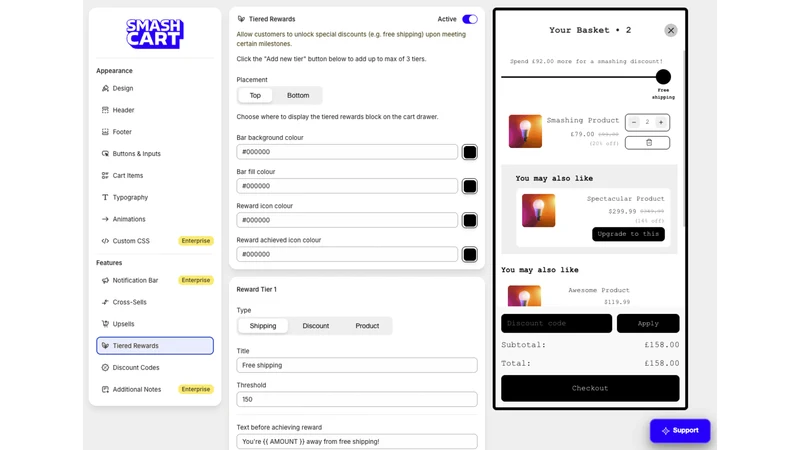Screen dimensions: 800x450
Task: Open the Cross-Sells feature page
Action: click(x=155, y=302)
